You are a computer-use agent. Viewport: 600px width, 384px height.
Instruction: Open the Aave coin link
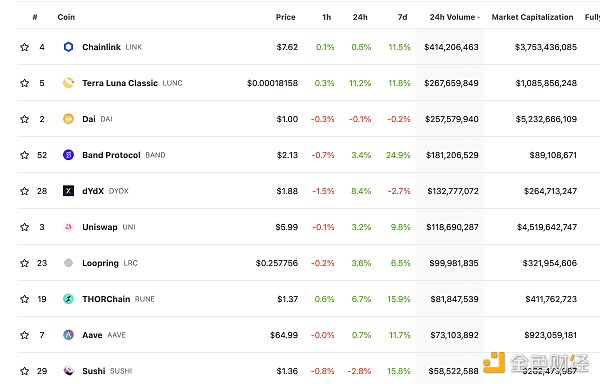(x=92, y=335)
